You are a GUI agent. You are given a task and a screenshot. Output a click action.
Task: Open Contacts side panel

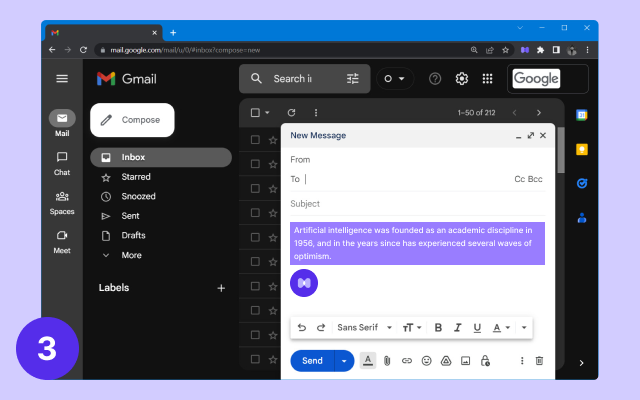582,218
